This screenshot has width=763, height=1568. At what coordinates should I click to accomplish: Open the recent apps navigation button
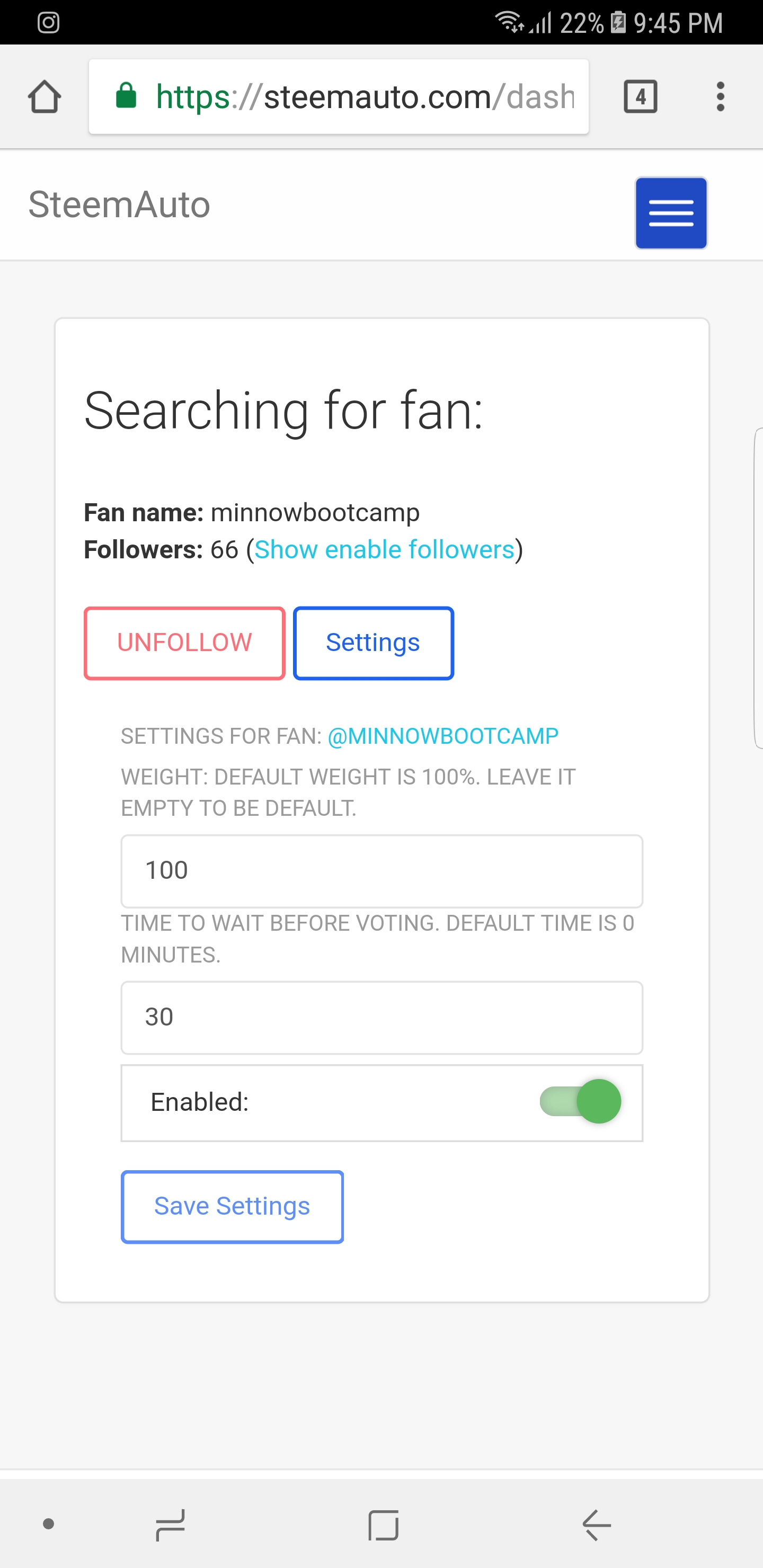coord(170,1524)
